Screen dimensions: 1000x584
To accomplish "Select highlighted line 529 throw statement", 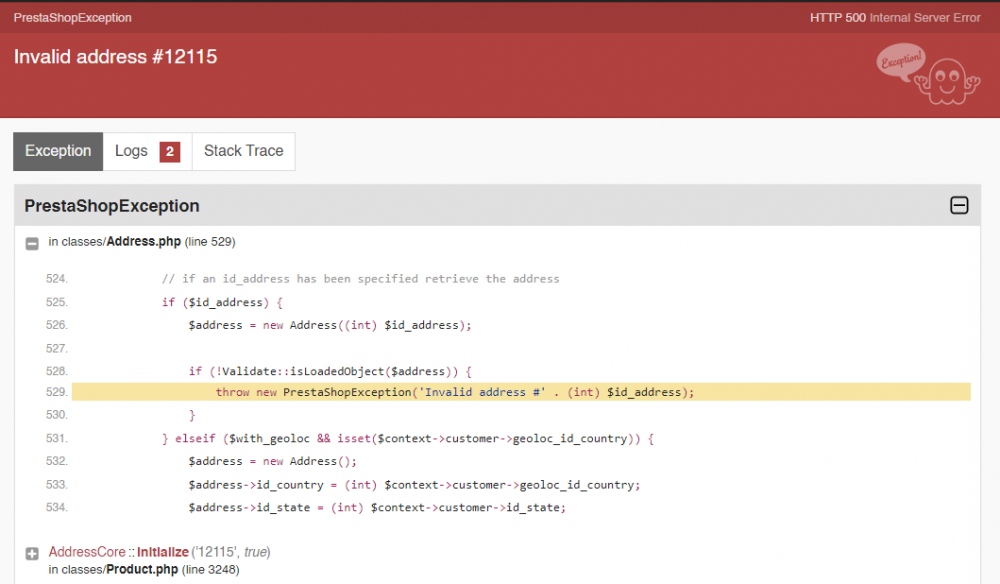I will [521, 392].
